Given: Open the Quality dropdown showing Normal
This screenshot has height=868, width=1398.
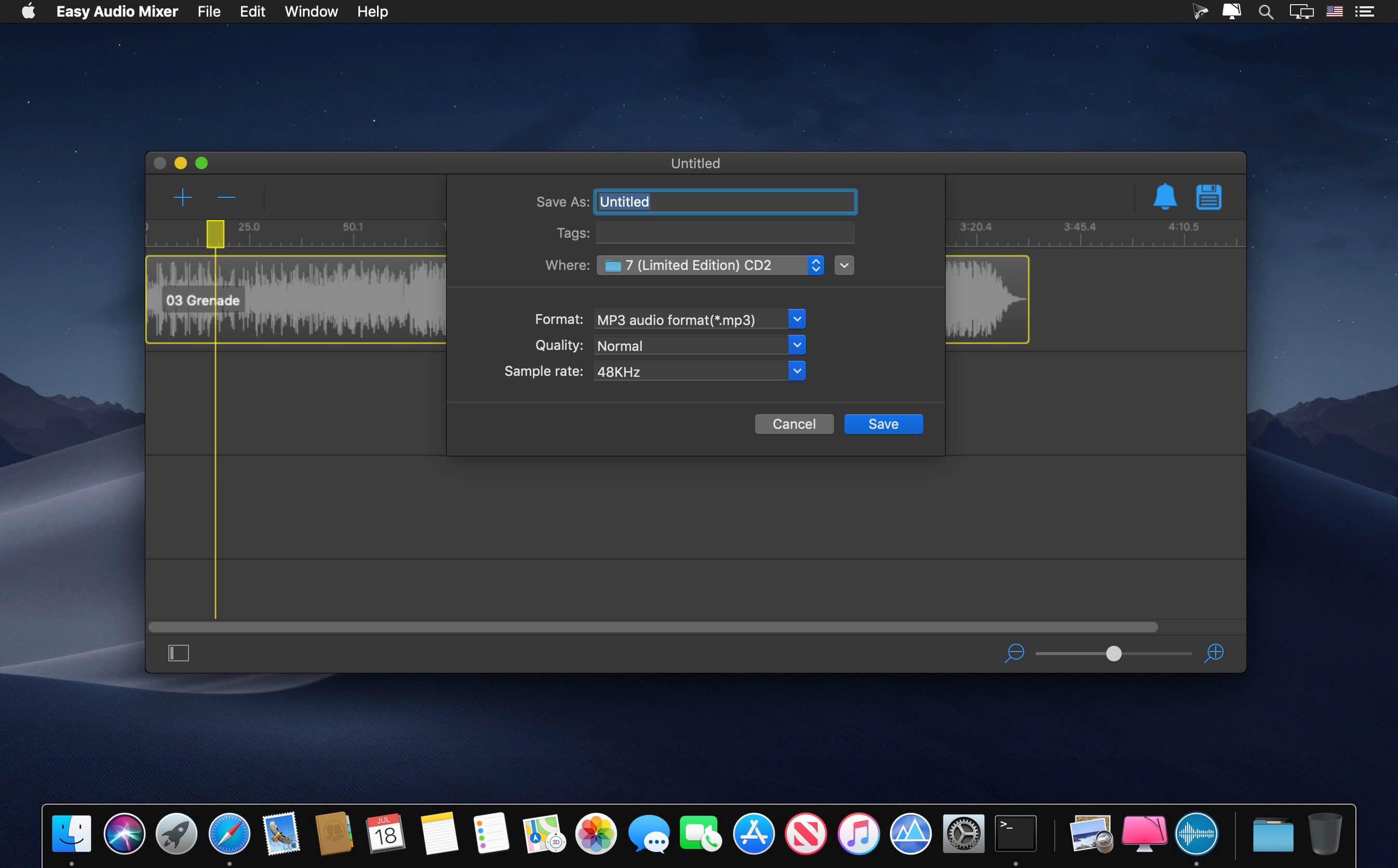Looking at the screenshot, I should click(797, 345).
